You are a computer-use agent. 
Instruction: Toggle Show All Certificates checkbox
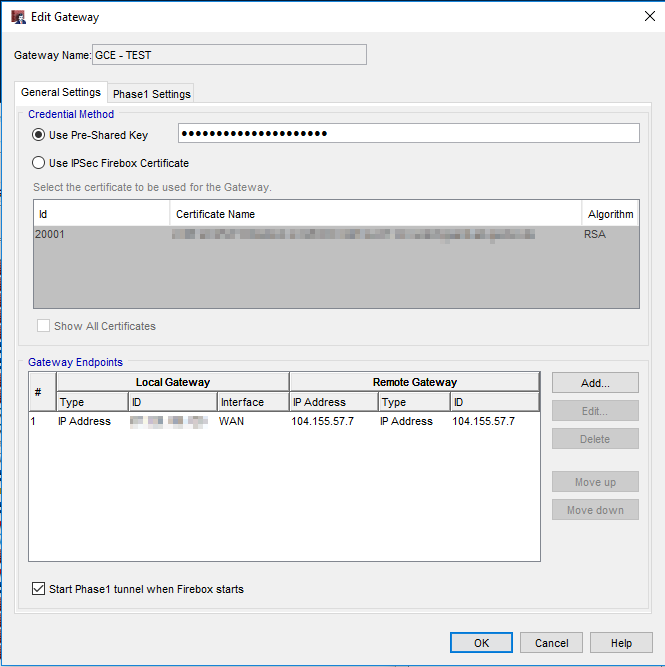43,326
